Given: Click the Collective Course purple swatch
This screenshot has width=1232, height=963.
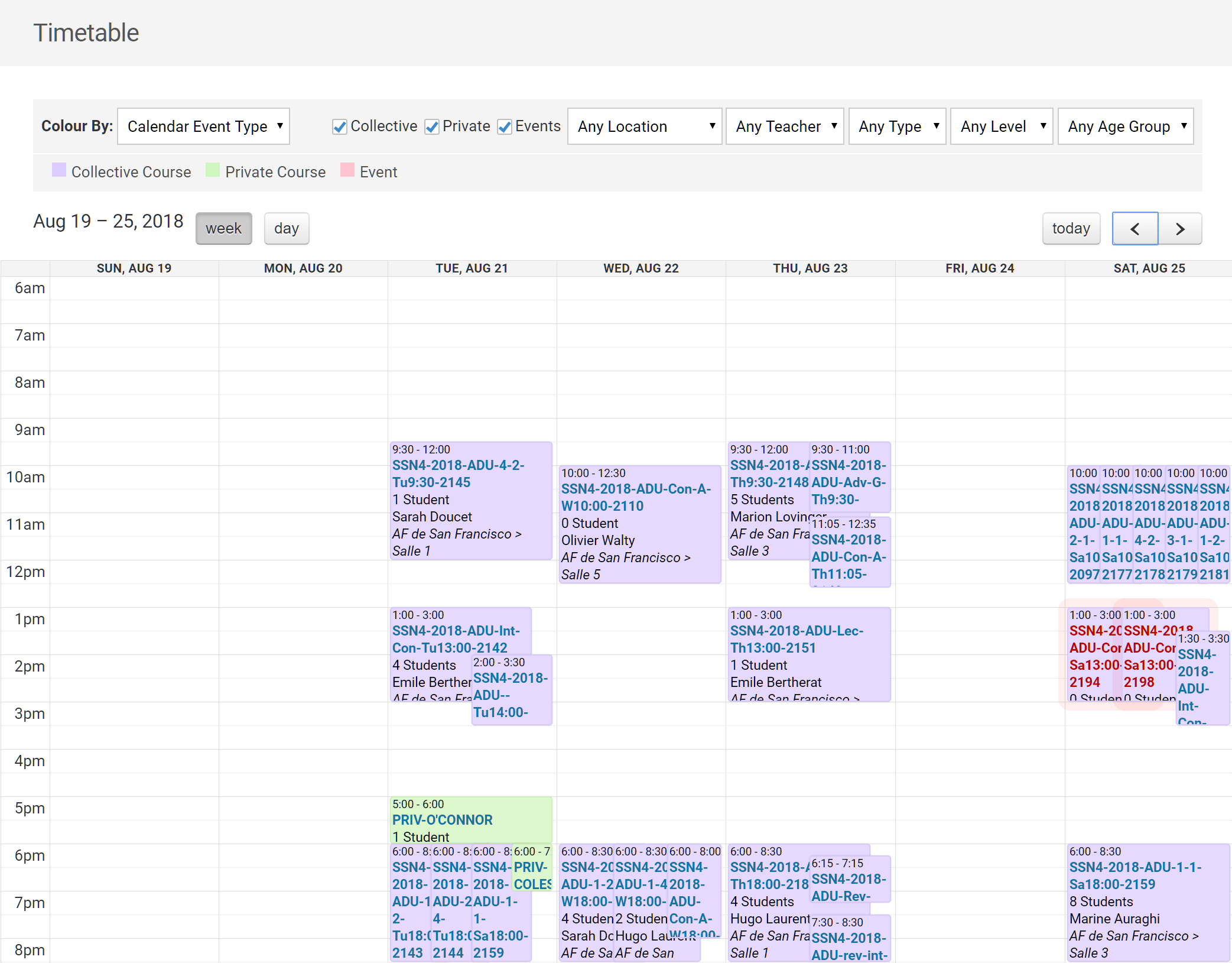Looking at the screenshot, I should tap(59, 170).
